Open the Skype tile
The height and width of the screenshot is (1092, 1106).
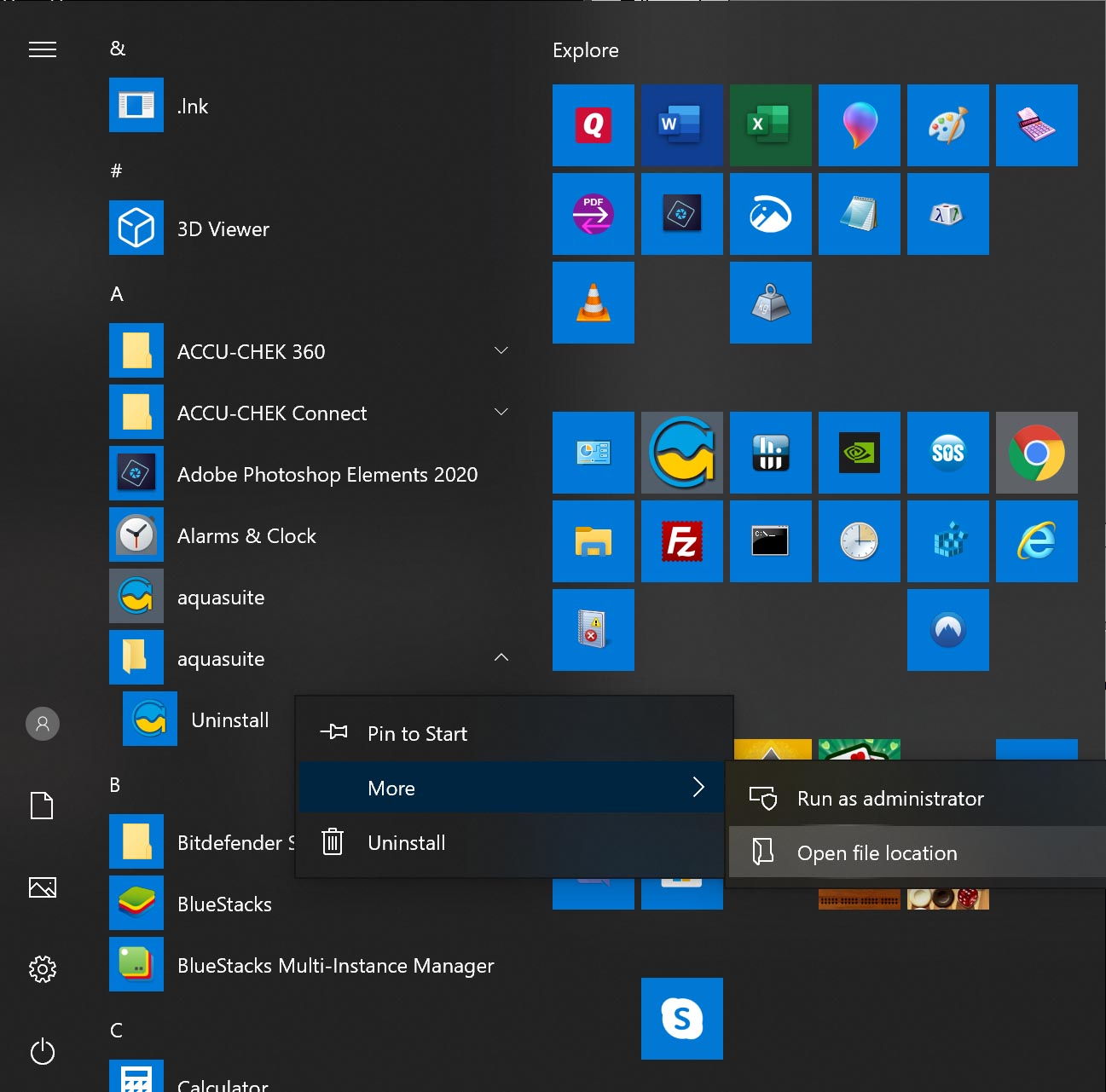click(681, 1019)
